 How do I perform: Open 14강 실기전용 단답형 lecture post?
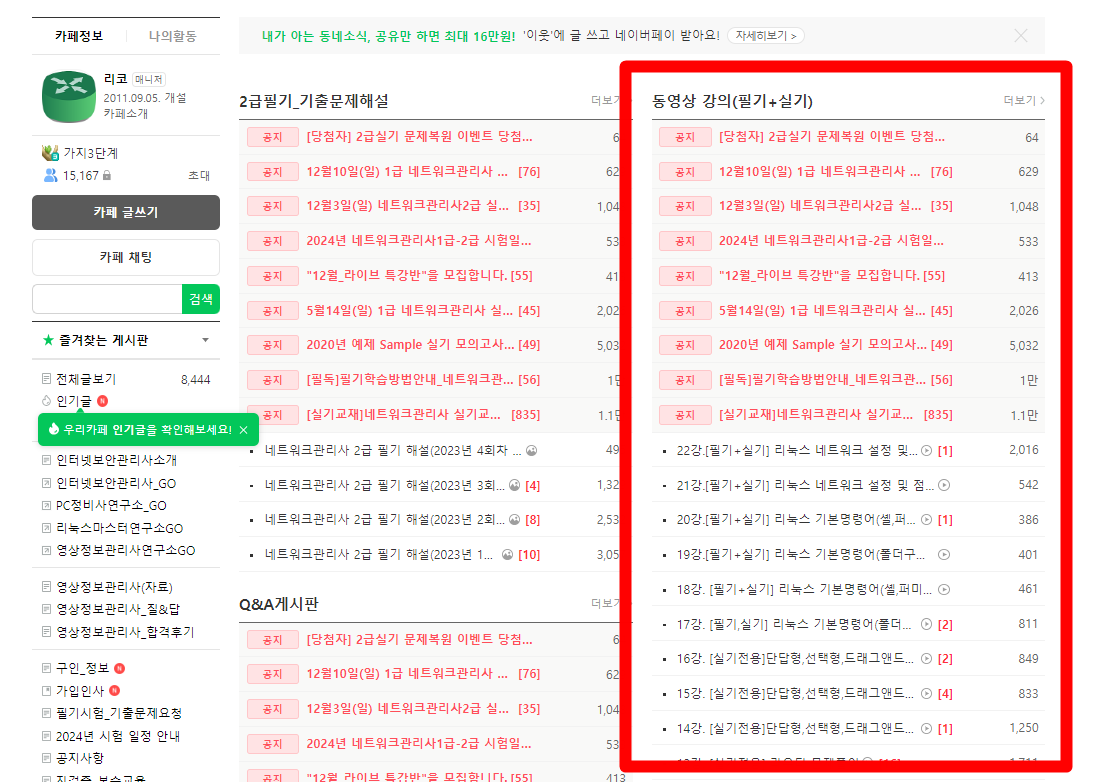click(x=795, y=729)
